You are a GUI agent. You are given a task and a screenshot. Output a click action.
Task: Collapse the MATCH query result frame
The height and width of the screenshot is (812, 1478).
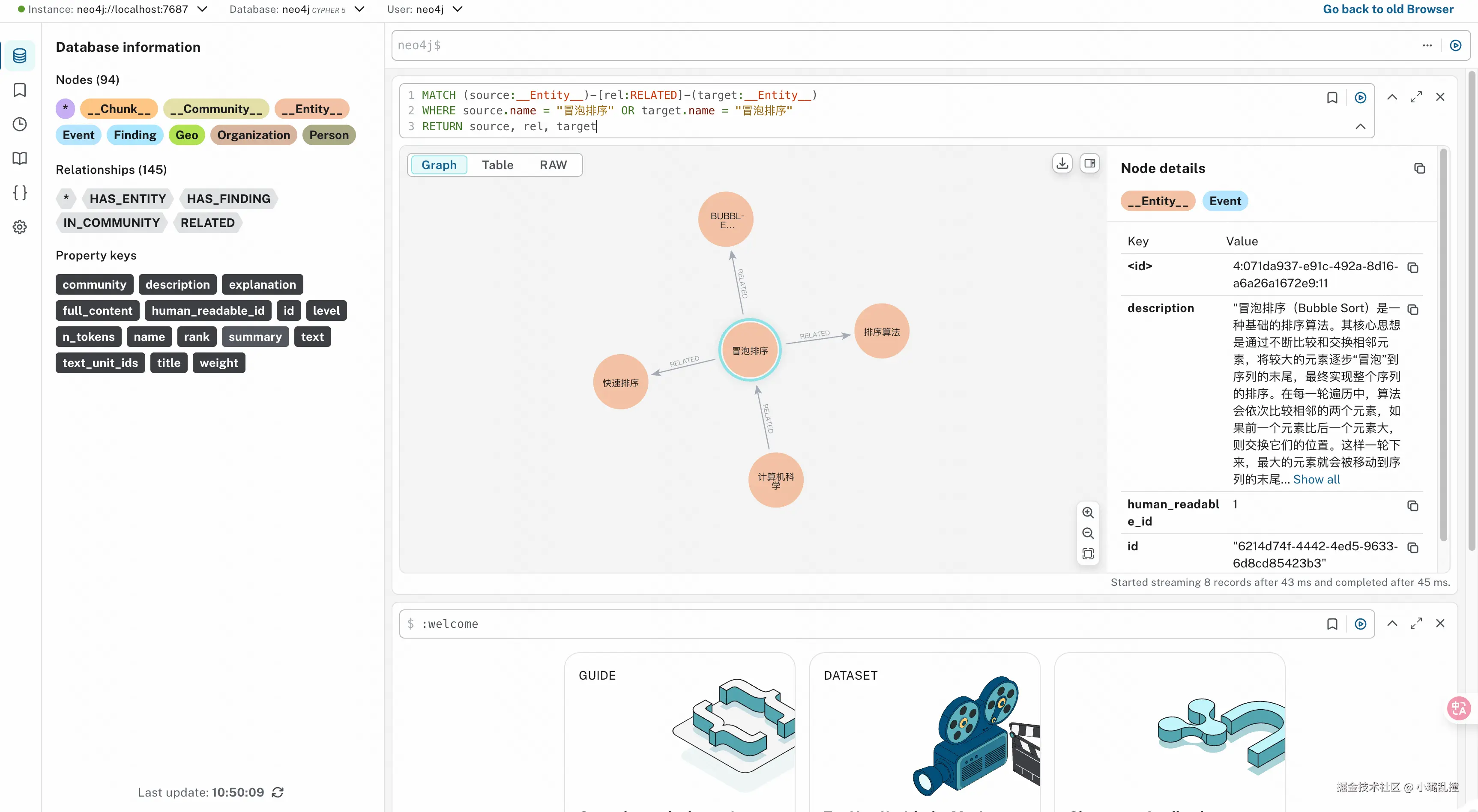point(1392,97)
